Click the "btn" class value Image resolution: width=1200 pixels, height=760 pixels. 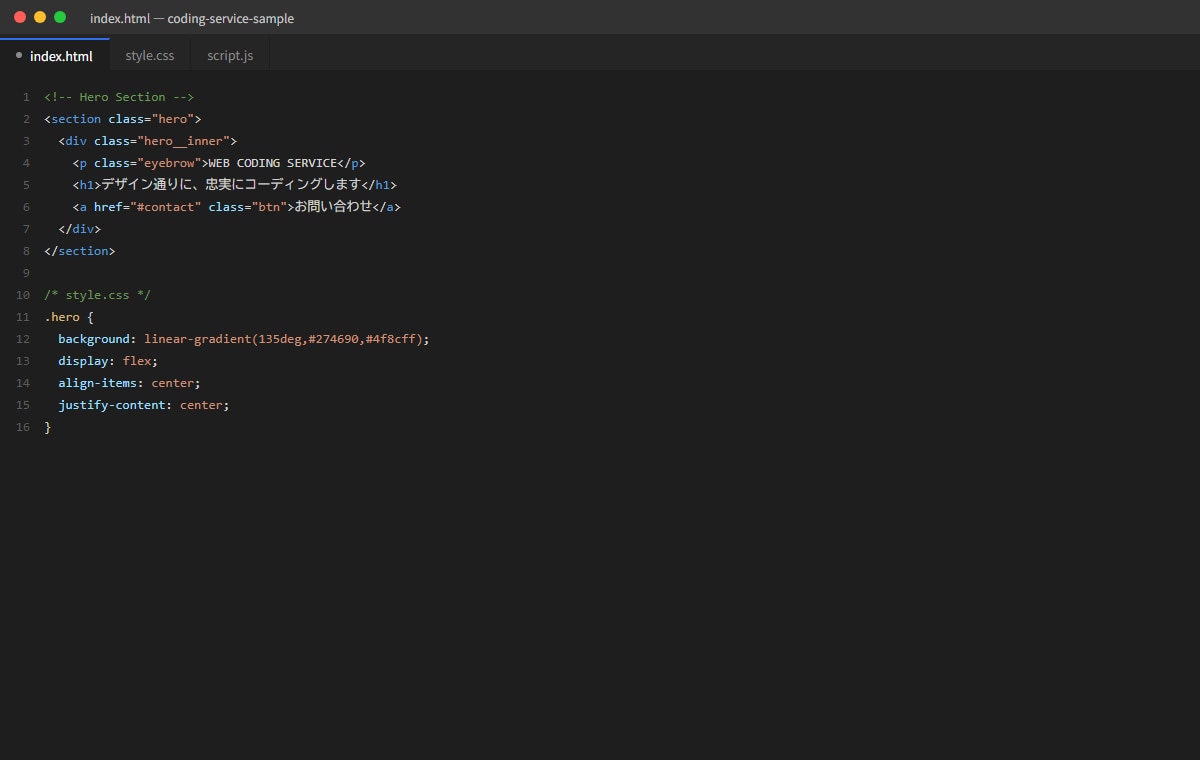coord(269,207)
